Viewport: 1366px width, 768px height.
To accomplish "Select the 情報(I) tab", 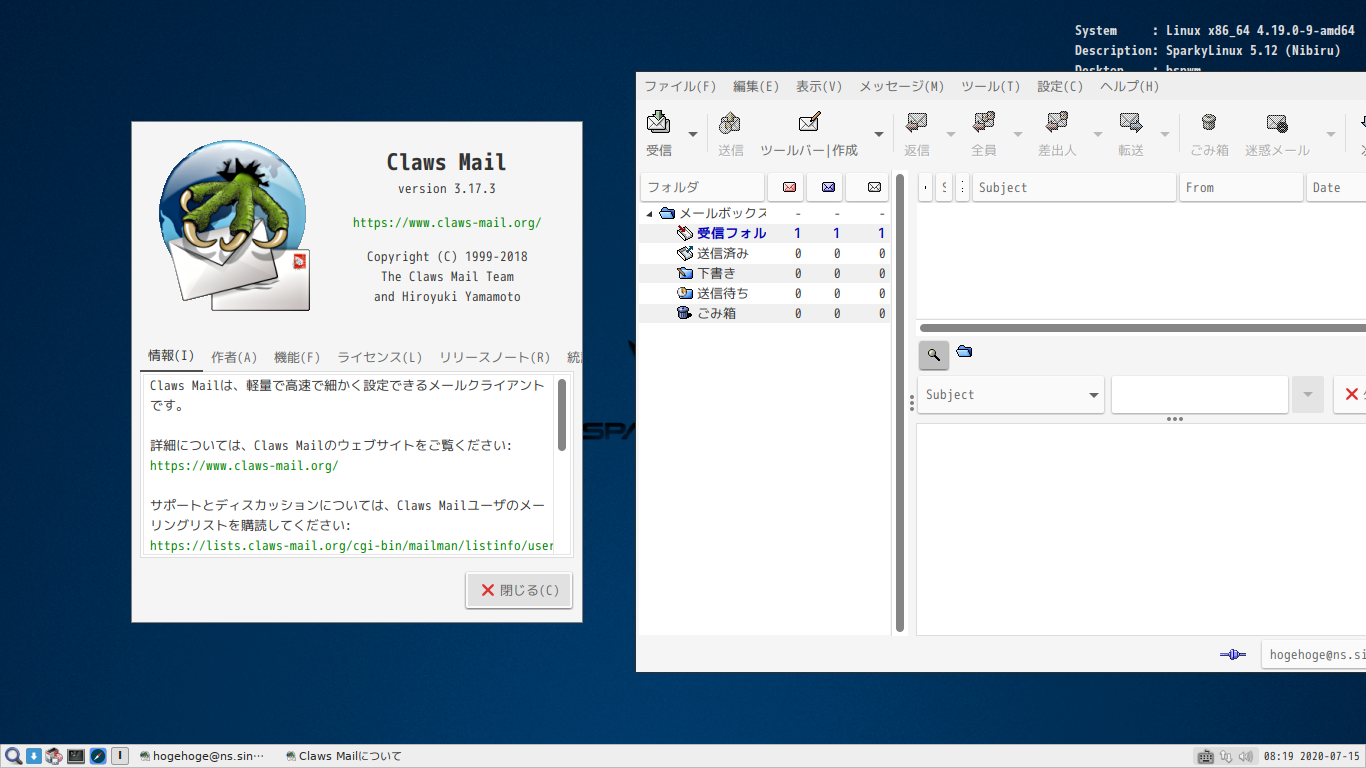I will click(x=171, y=356).
